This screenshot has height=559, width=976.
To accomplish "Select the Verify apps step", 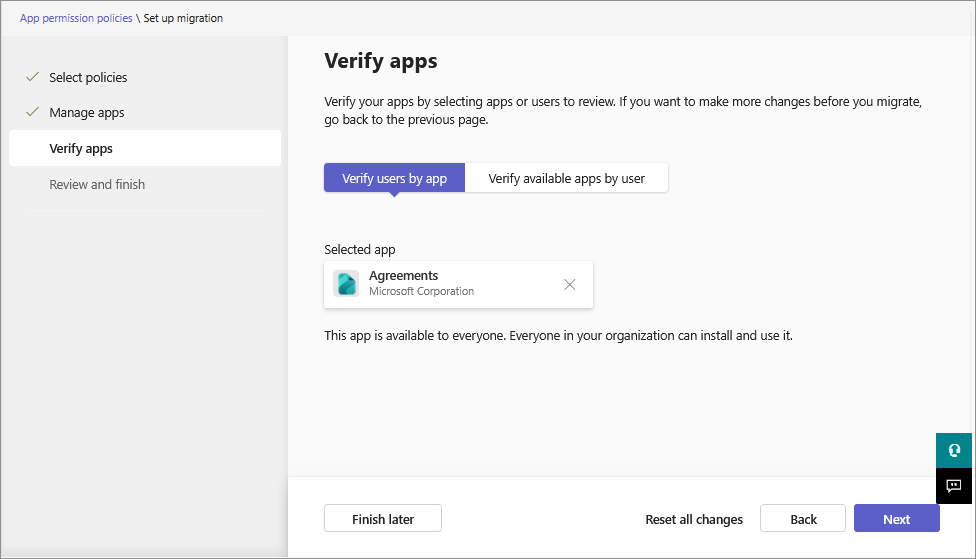I will (x=145, y=148).
